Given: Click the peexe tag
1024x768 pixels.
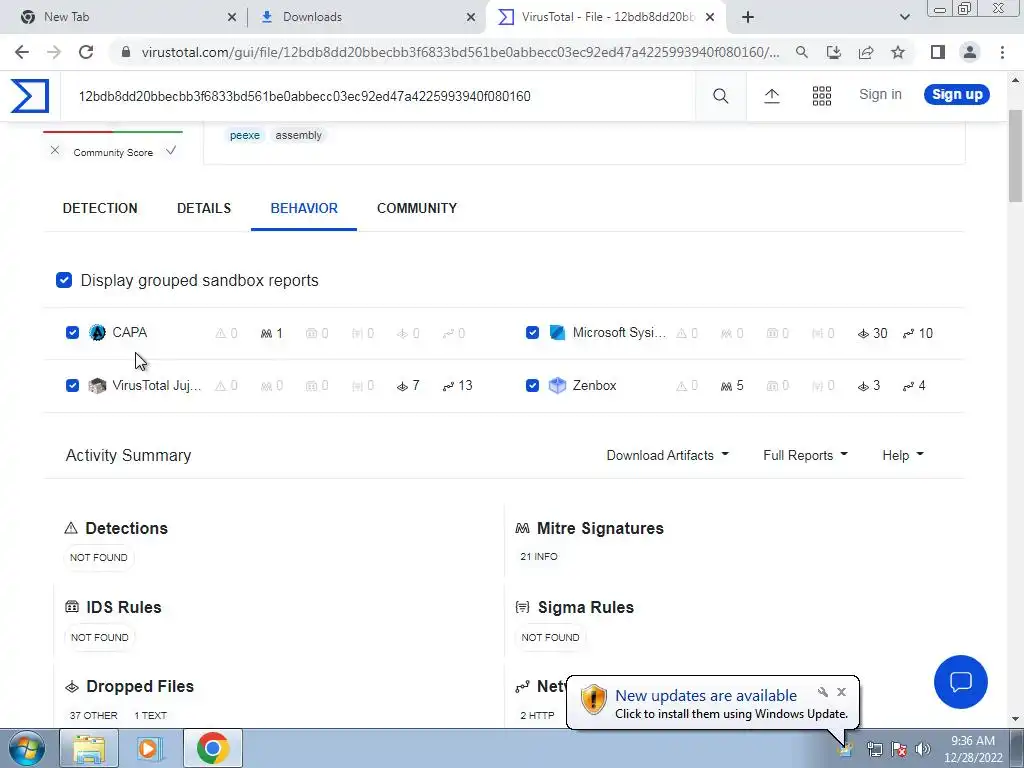Looking at the screenshot, I should point(245,135).
